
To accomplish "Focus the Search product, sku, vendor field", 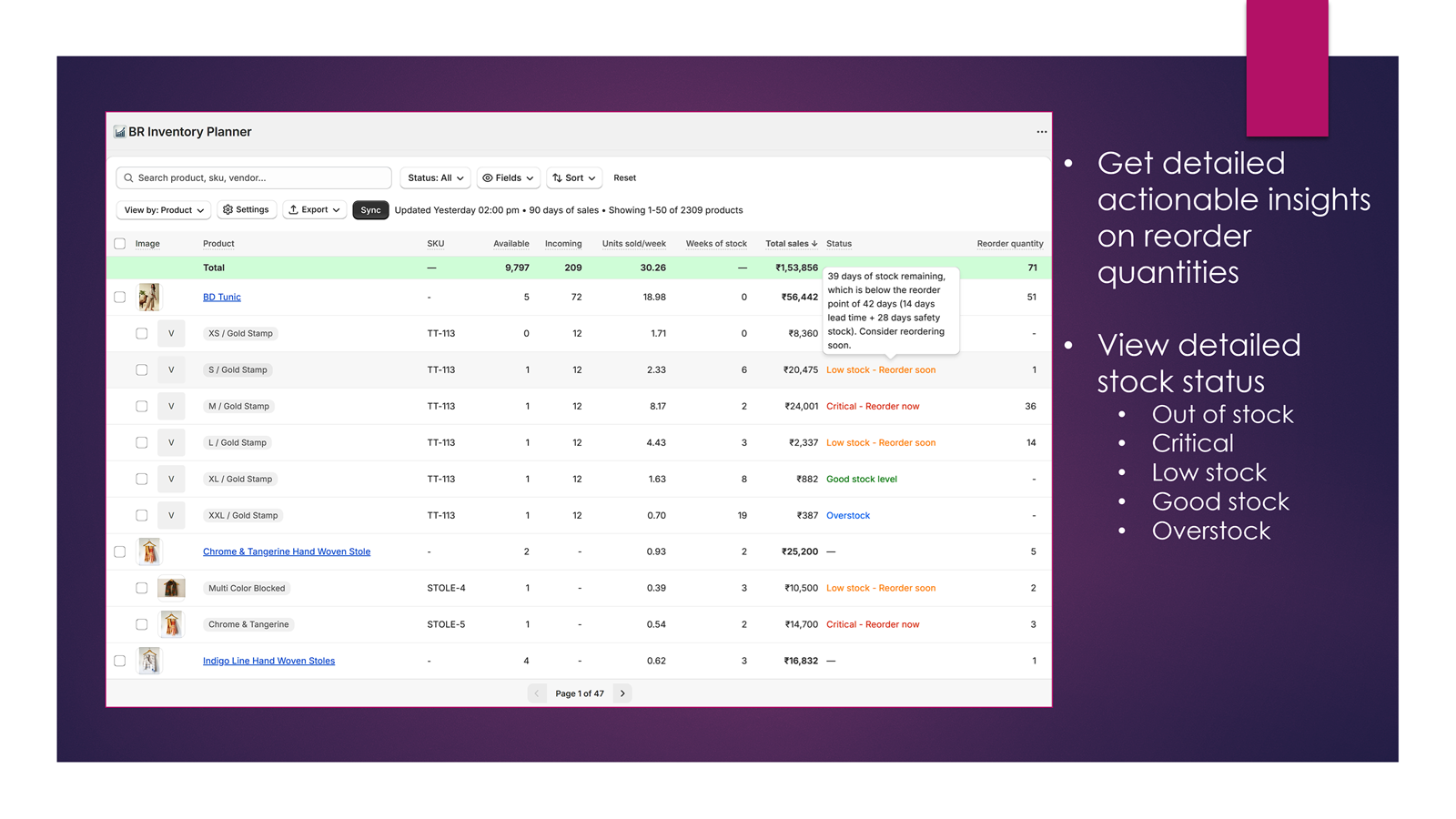I will pos(254,178).
